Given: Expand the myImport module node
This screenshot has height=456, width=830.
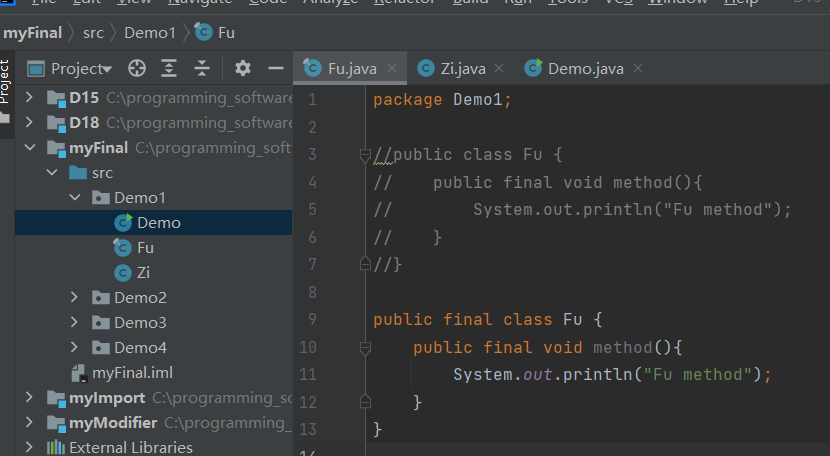Looking at the screenshot, I should click(29, 398).
